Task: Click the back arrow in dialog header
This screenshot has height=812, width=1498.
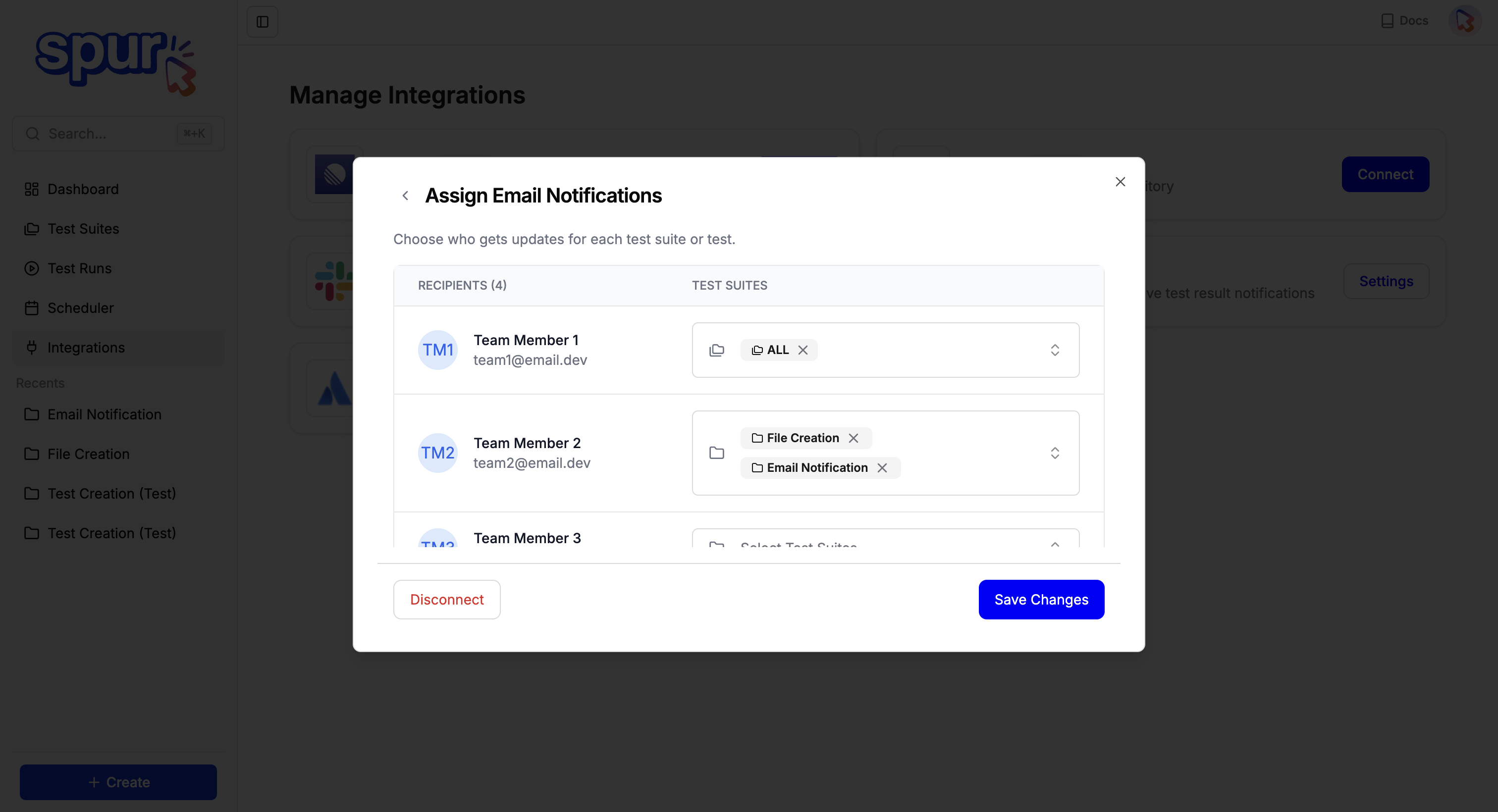Action: pyautogui.click(x=405, y=196)
